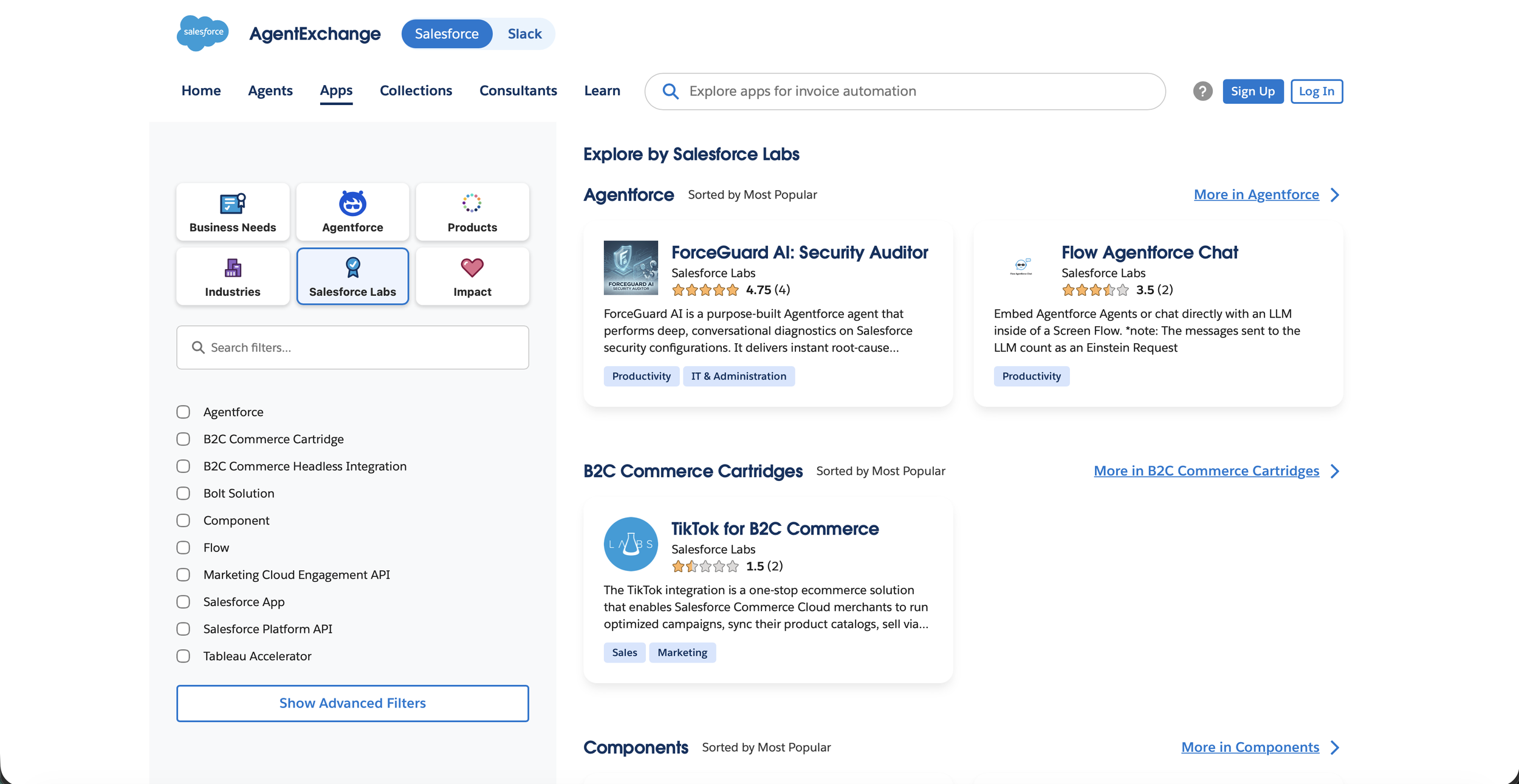
Task: Select the Salesforce Labs category tile
Action: tap(352, 276)
